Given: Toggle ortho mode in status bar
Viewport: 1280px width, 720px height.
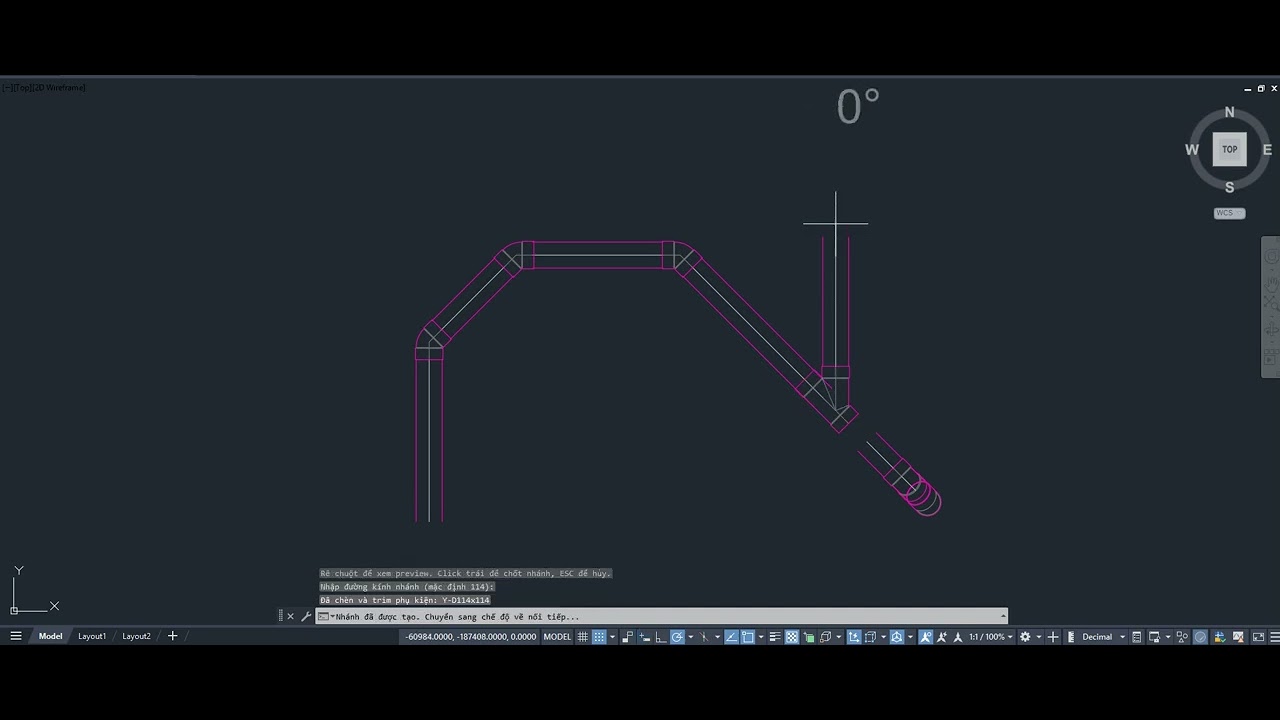Looking at the screenshot, I should coord(661,636).
